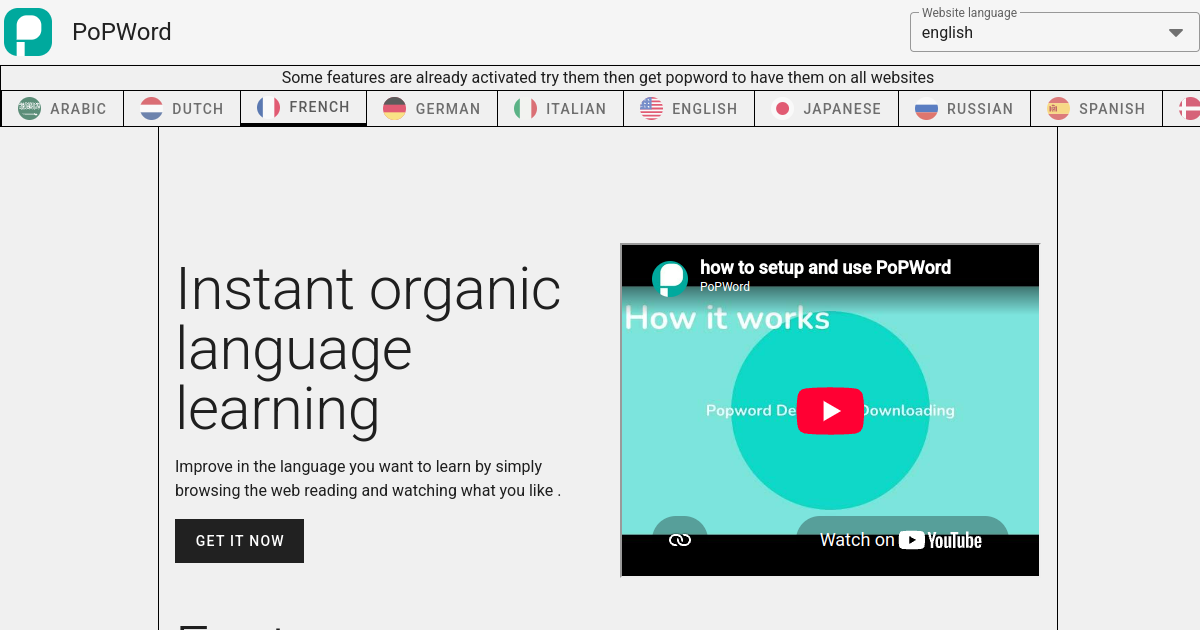Viewport: 1200px width, 630px height.
Task: Click the PoPWord channel name under video title
Action: tap(725, 287)
